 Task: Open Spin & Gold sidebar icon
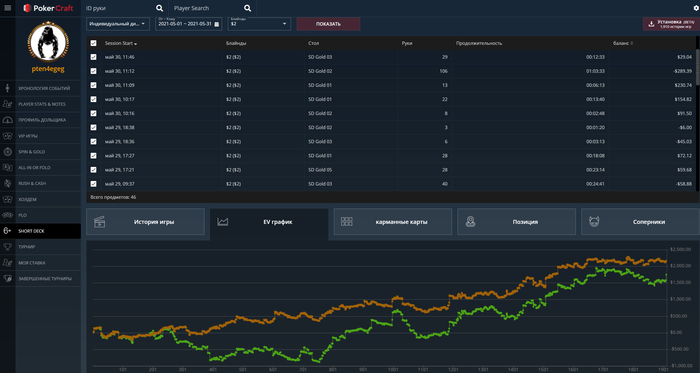click(7, 152)
